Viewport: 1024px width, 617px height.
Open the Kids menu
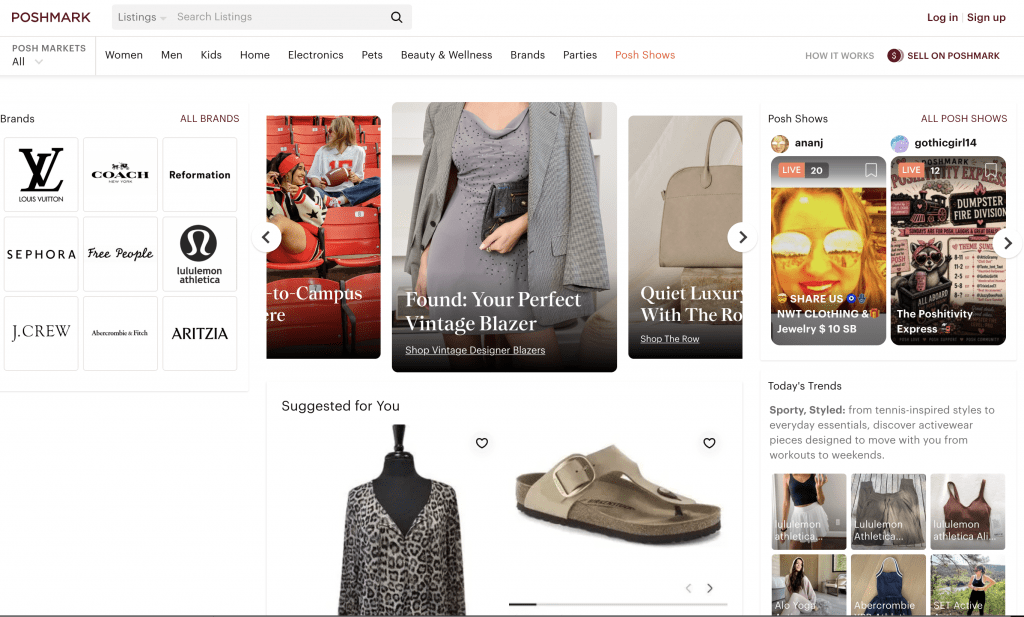(211, 55)
